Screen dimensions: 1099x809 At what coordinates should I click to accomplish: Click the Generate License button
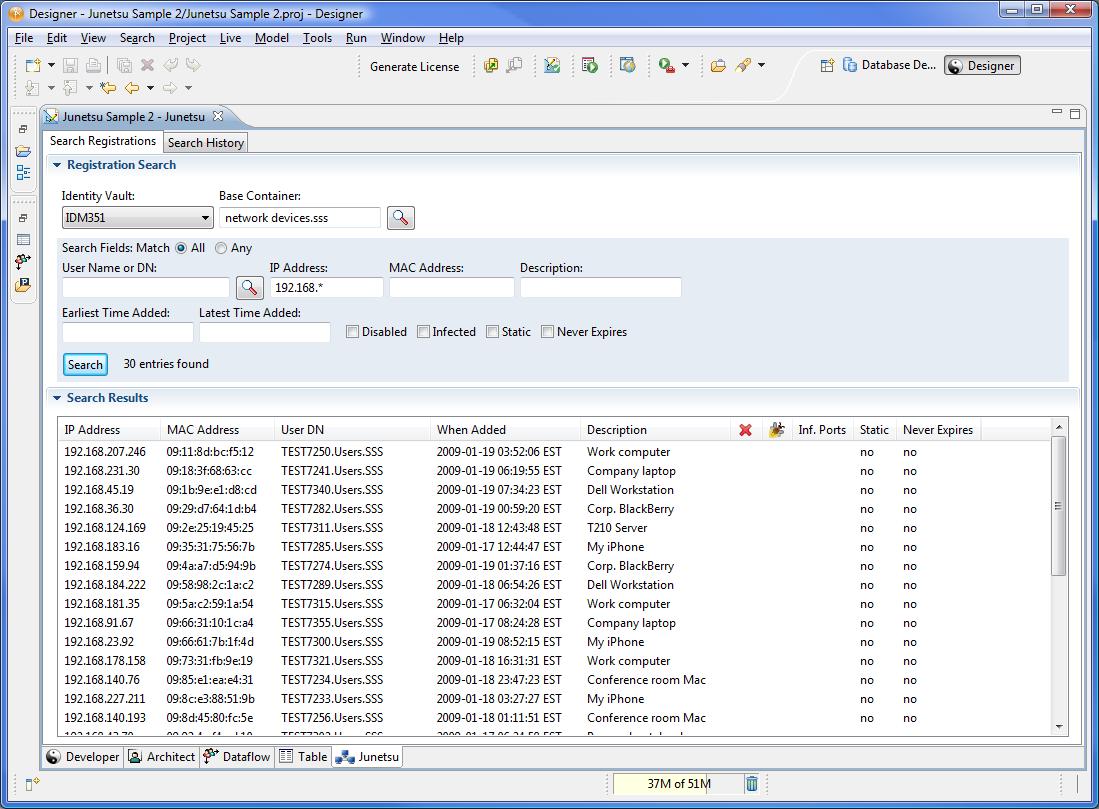[414, 67]
